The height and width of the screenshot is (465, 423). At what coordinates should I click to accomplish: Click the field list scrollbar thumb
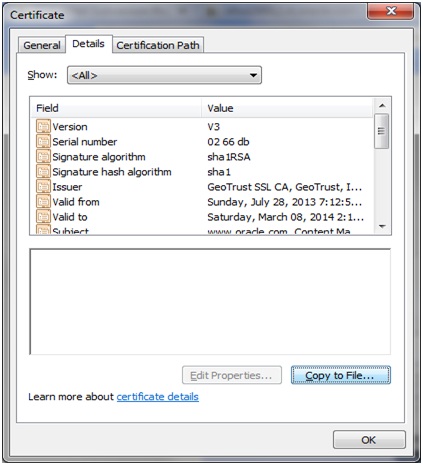[x=382, y=131]
